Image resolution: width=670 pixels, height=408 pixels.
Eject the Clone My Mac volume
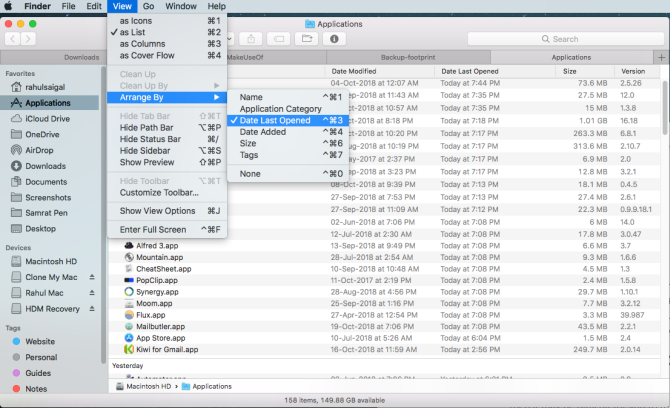pyautogui.click(x=92, y=277)
